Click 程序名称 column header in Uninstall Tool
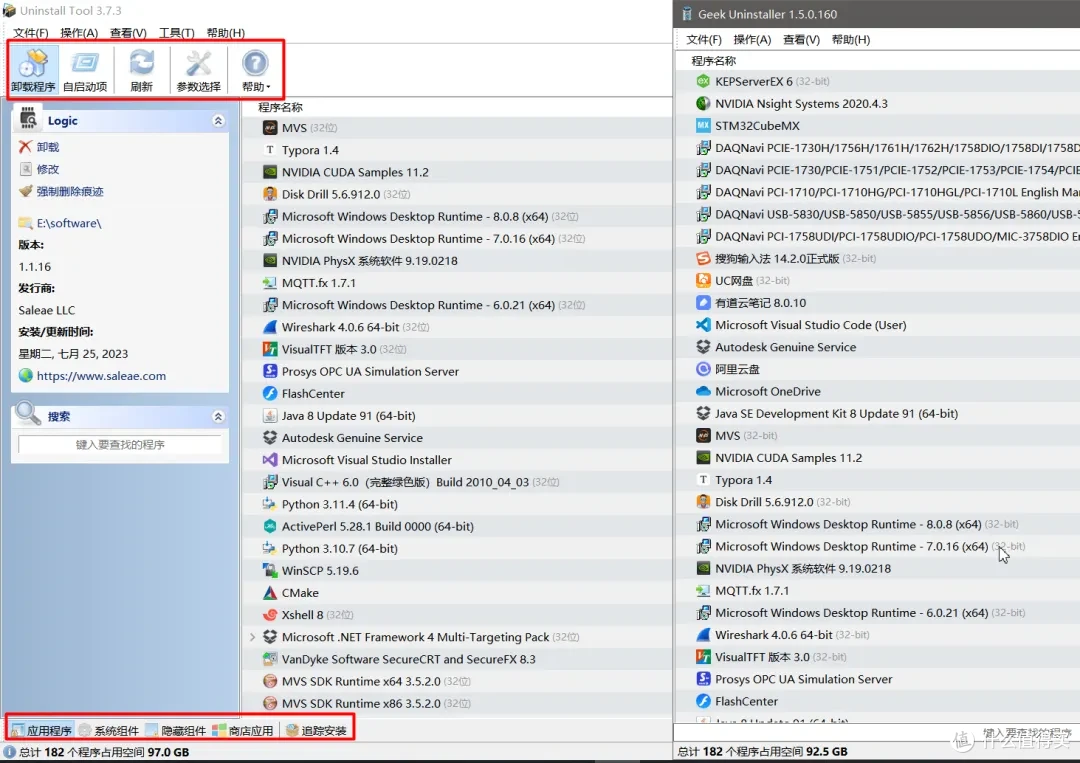1080x763 pixels. click(x=280, y=107)
